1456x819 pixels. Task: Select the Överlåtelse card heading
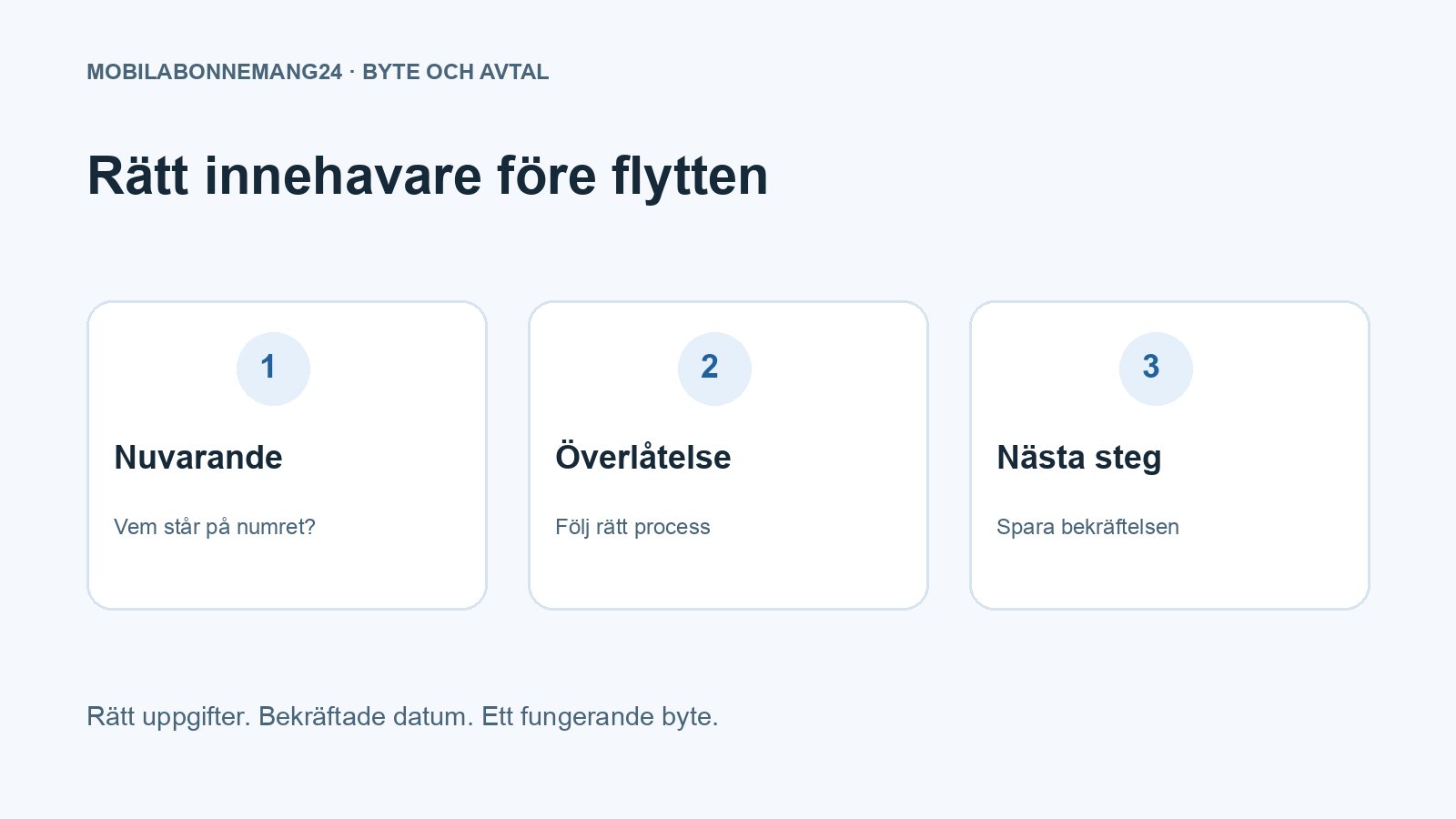point(643,457)
